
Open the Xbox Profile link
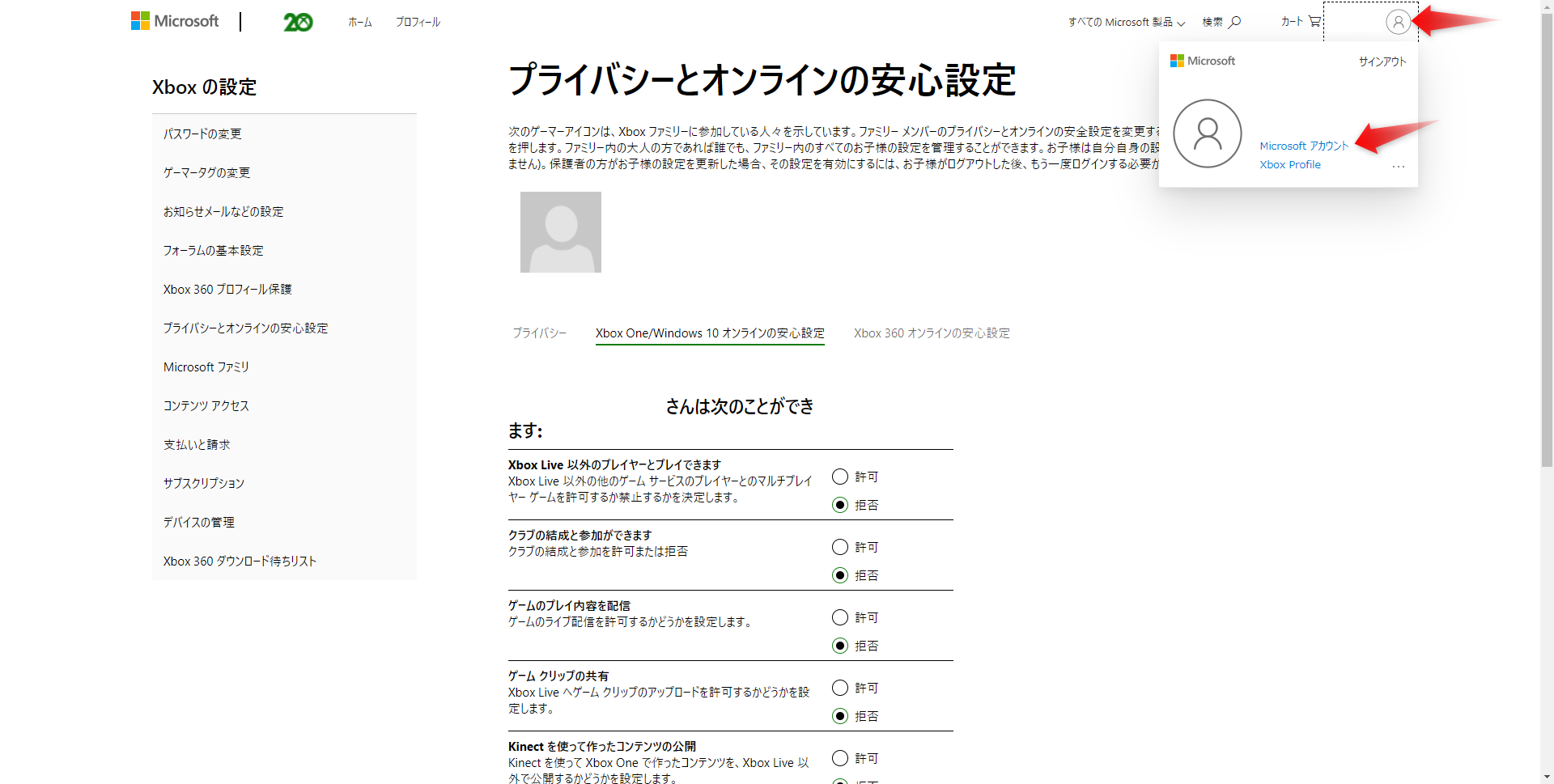click(1289, 164)
